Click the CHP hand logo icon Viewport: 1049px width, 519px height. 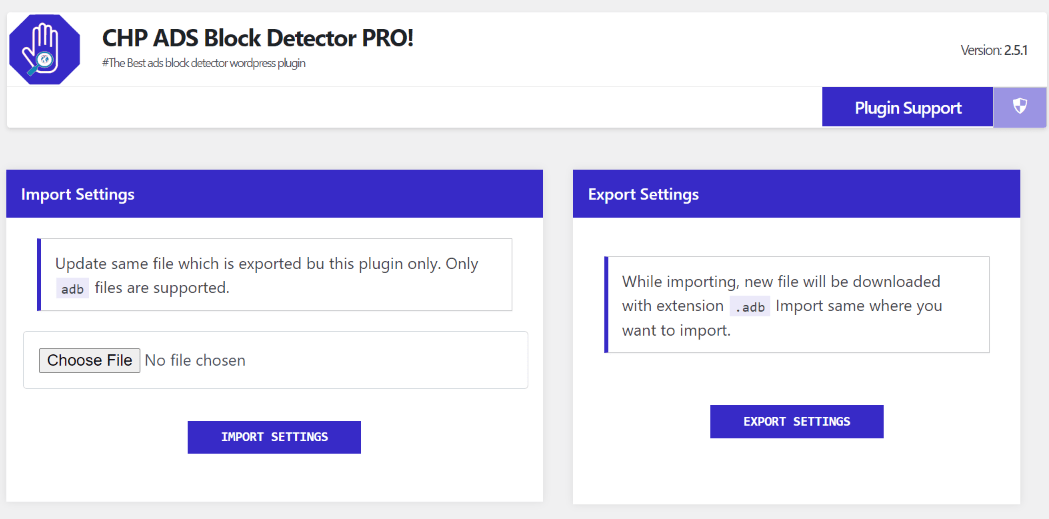click(x=45, y=49)
